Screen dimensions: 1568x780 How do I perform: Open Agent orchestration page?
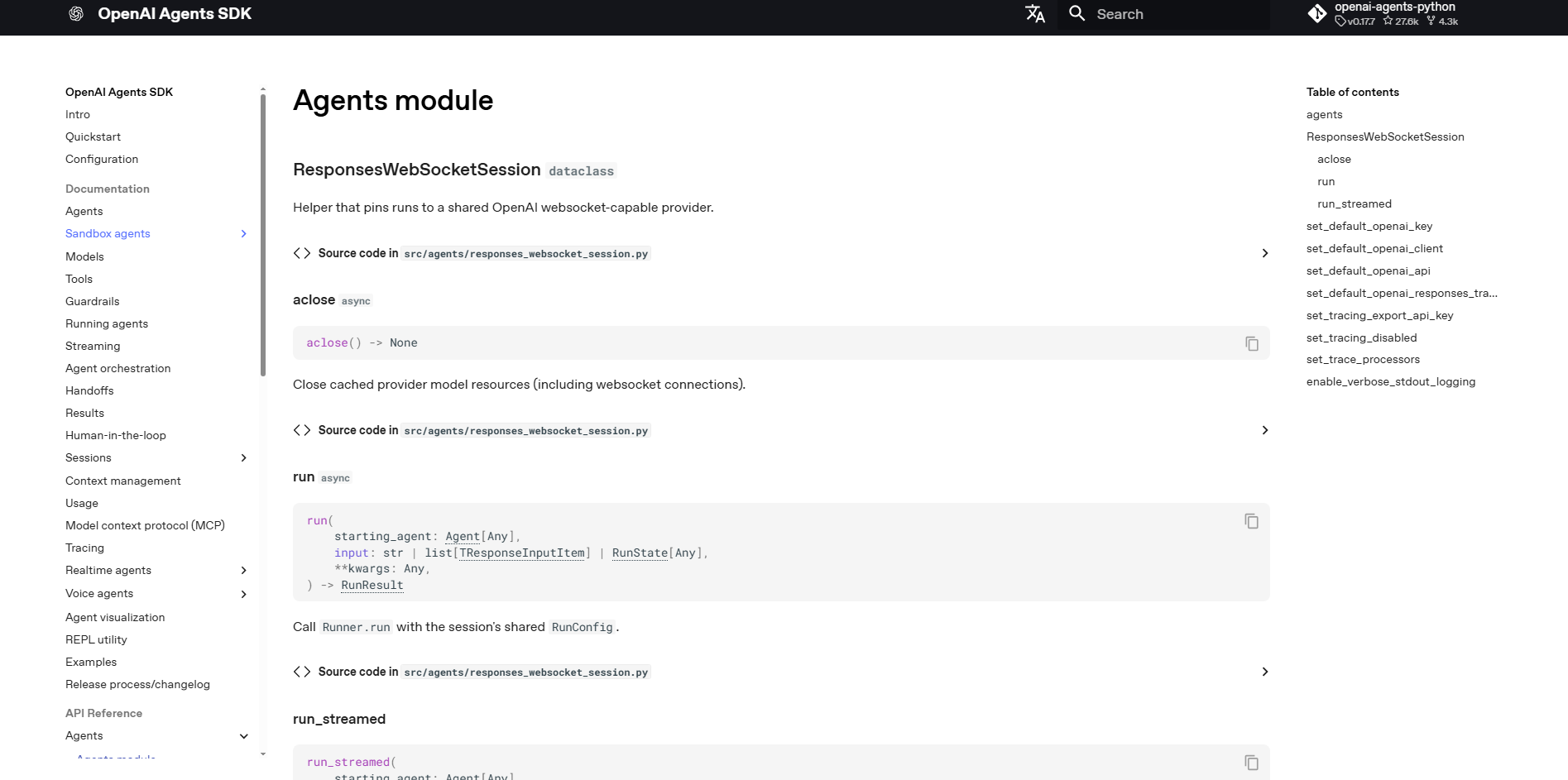[118, 369]
